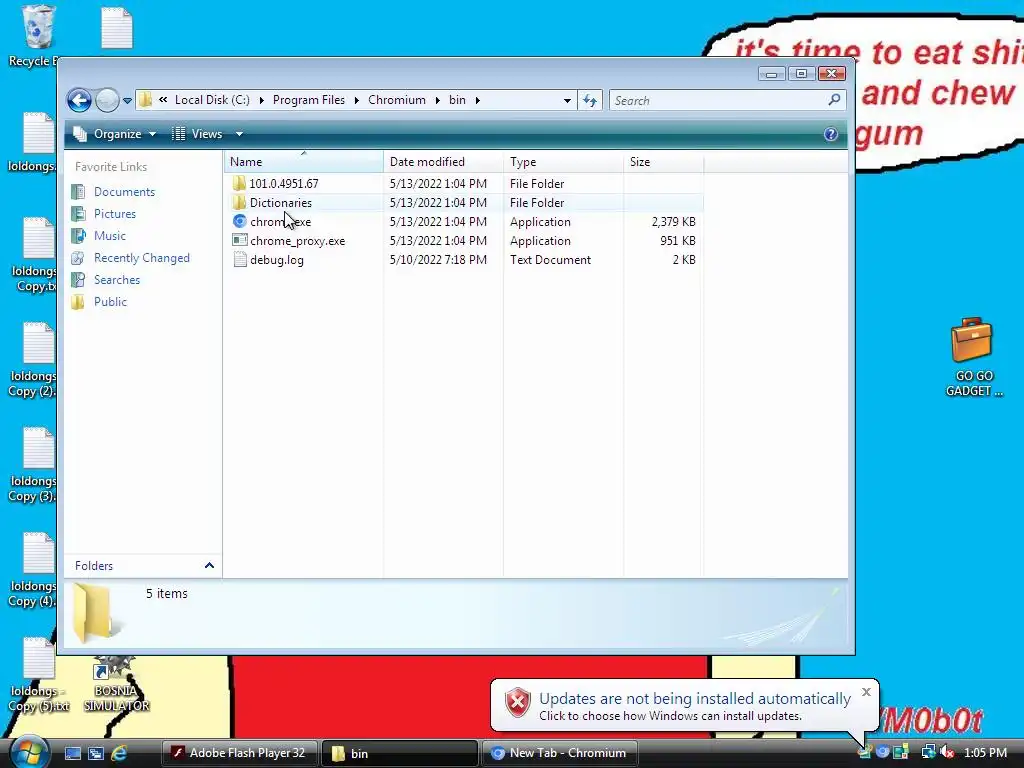
Task: Select Local Disk (C:) in breadcrumb
Action: pos(212,100)
